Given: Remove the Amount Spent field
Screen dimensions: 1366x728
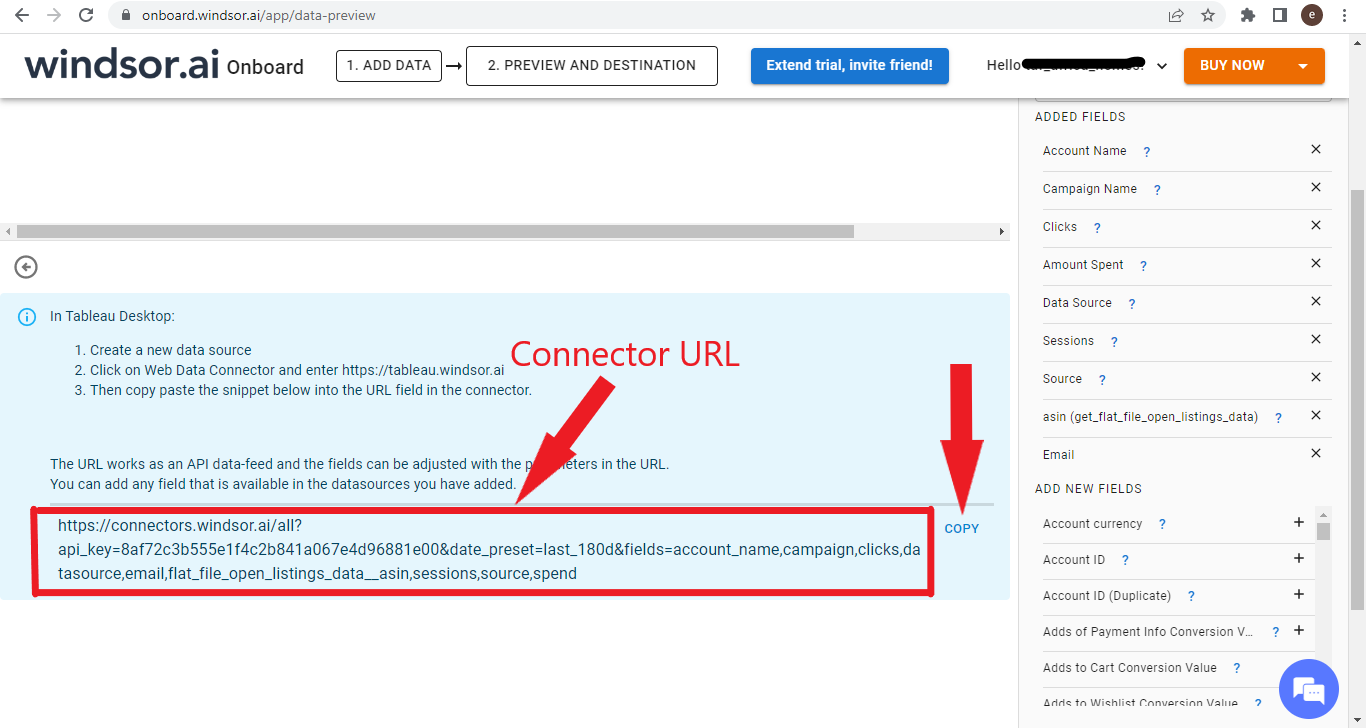Looking at the screenshot, I should pos(1316,263).
